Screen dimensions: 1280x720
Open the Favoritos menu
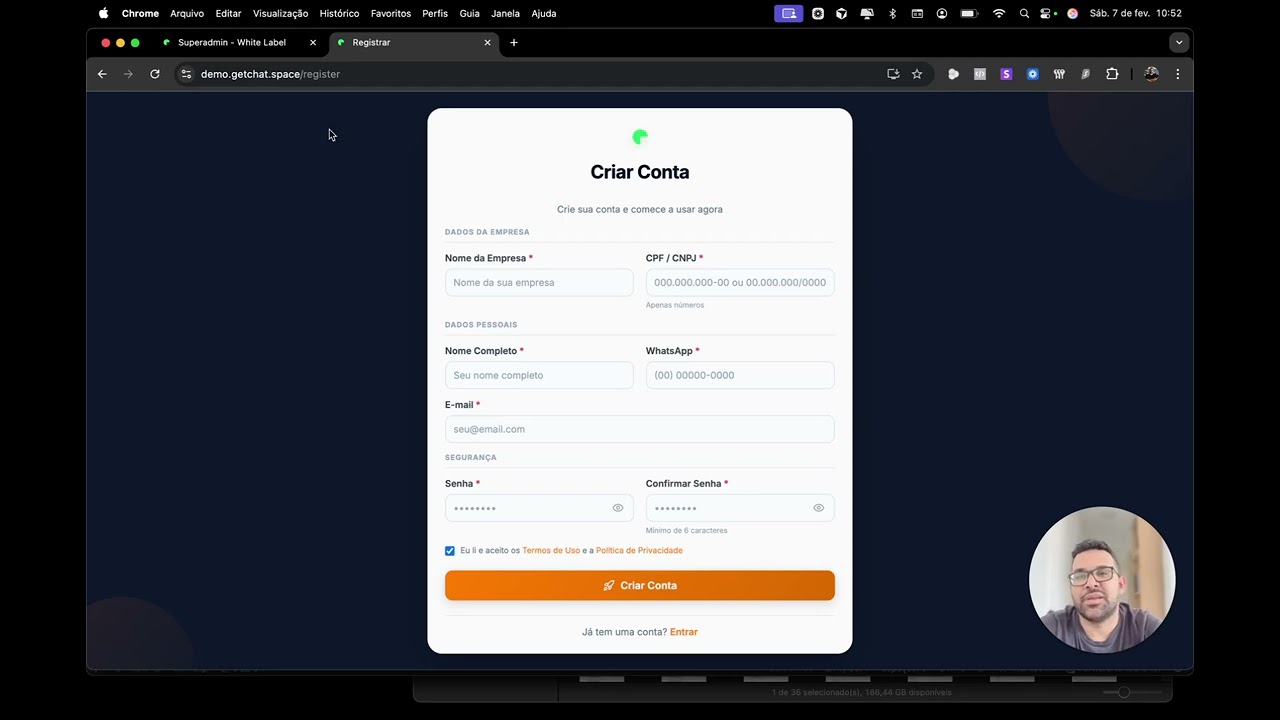[x=391, y=13]
